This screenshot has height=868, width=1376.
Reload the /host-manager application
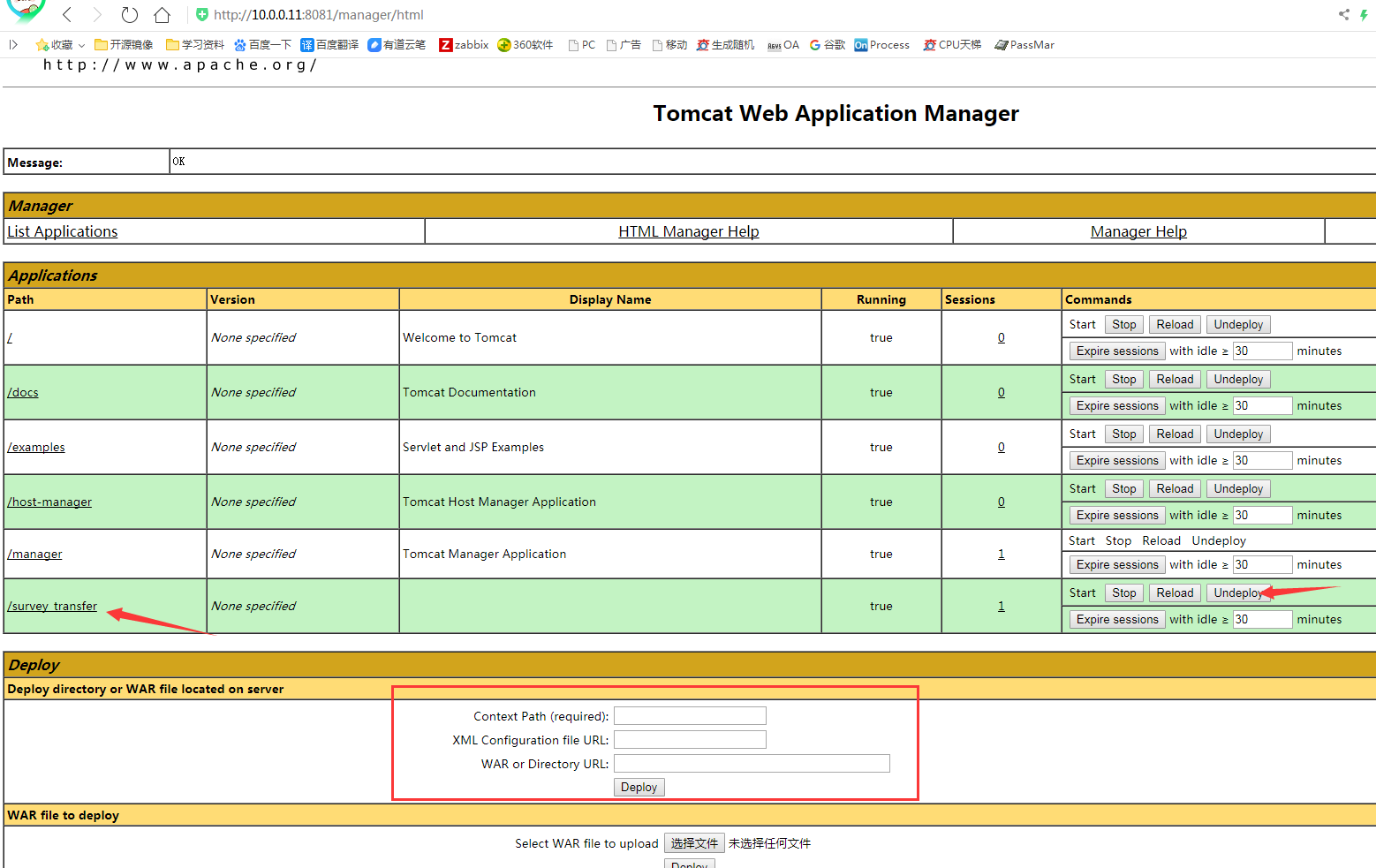(x=1175, y=488)
